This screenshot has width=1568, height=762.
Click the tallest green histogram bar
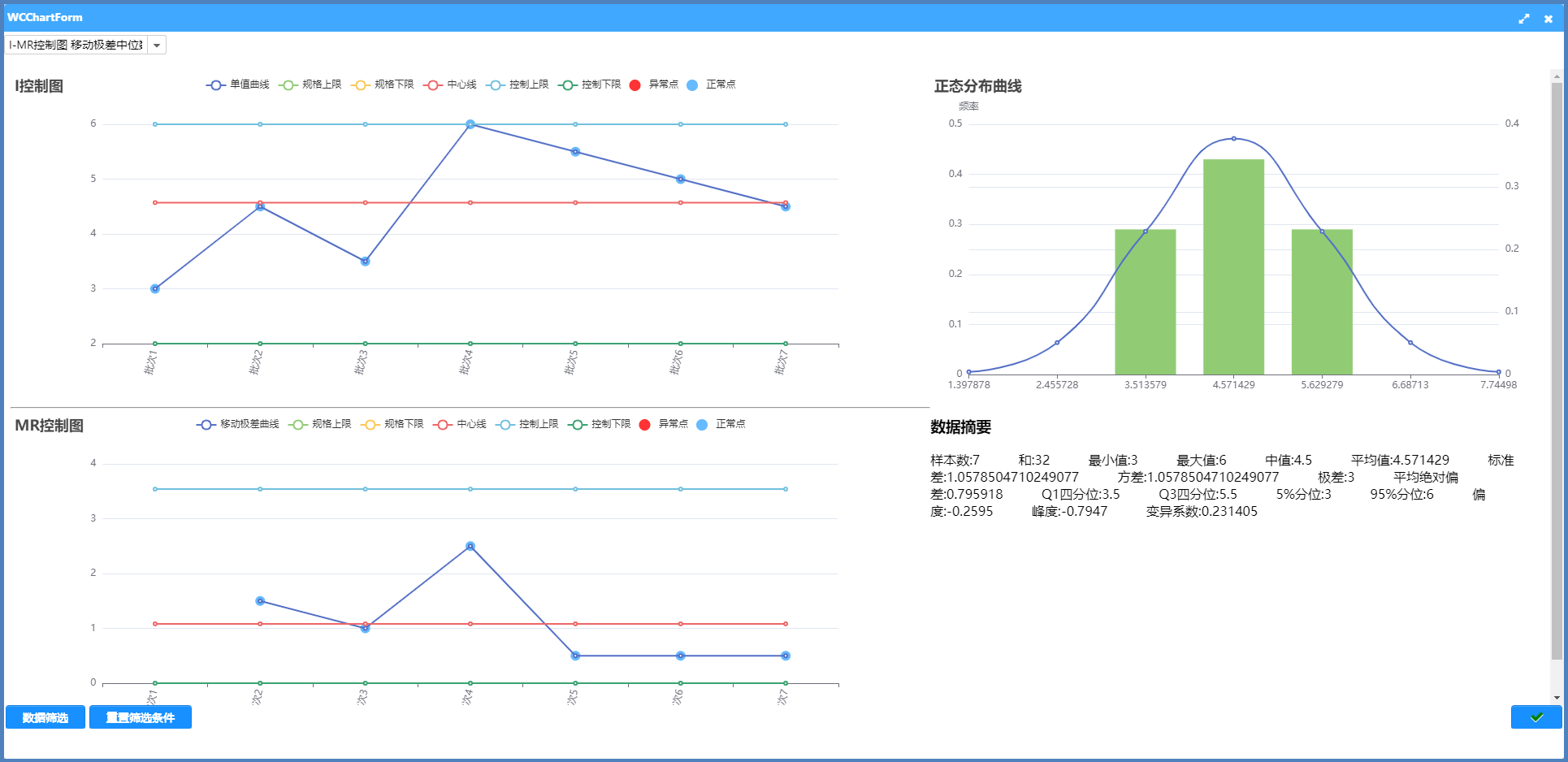click(1233, 268)
